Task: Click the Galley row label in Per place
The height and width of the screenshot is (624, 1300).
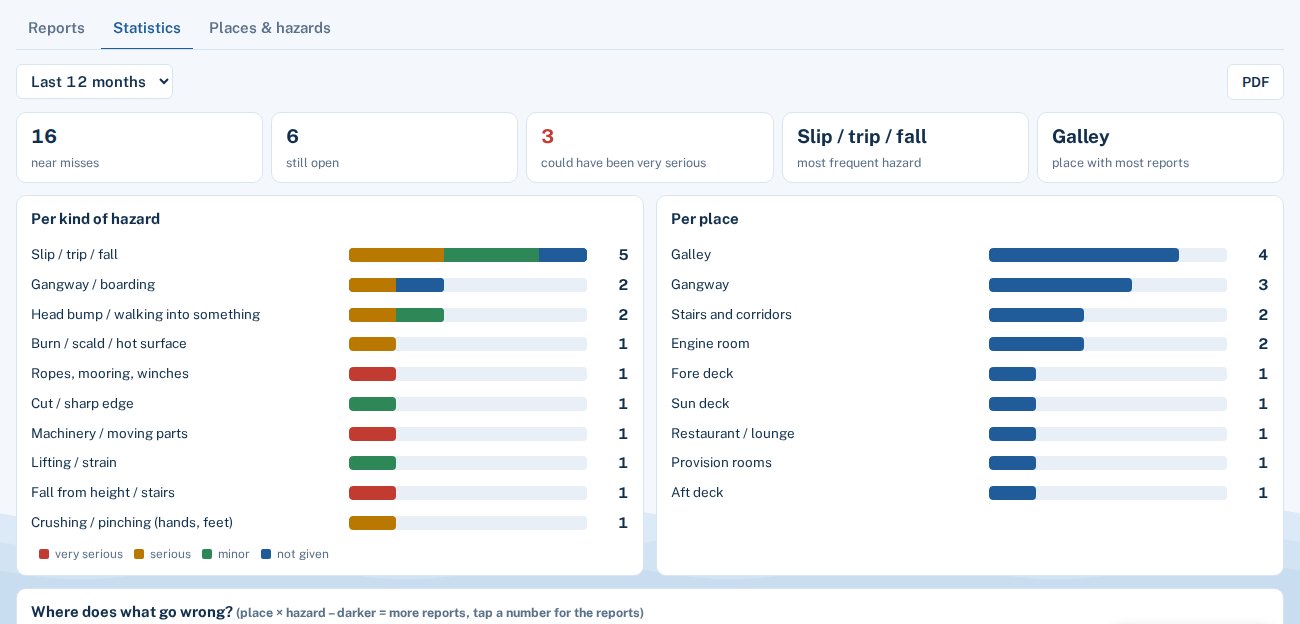Action: tap(691, 255)
